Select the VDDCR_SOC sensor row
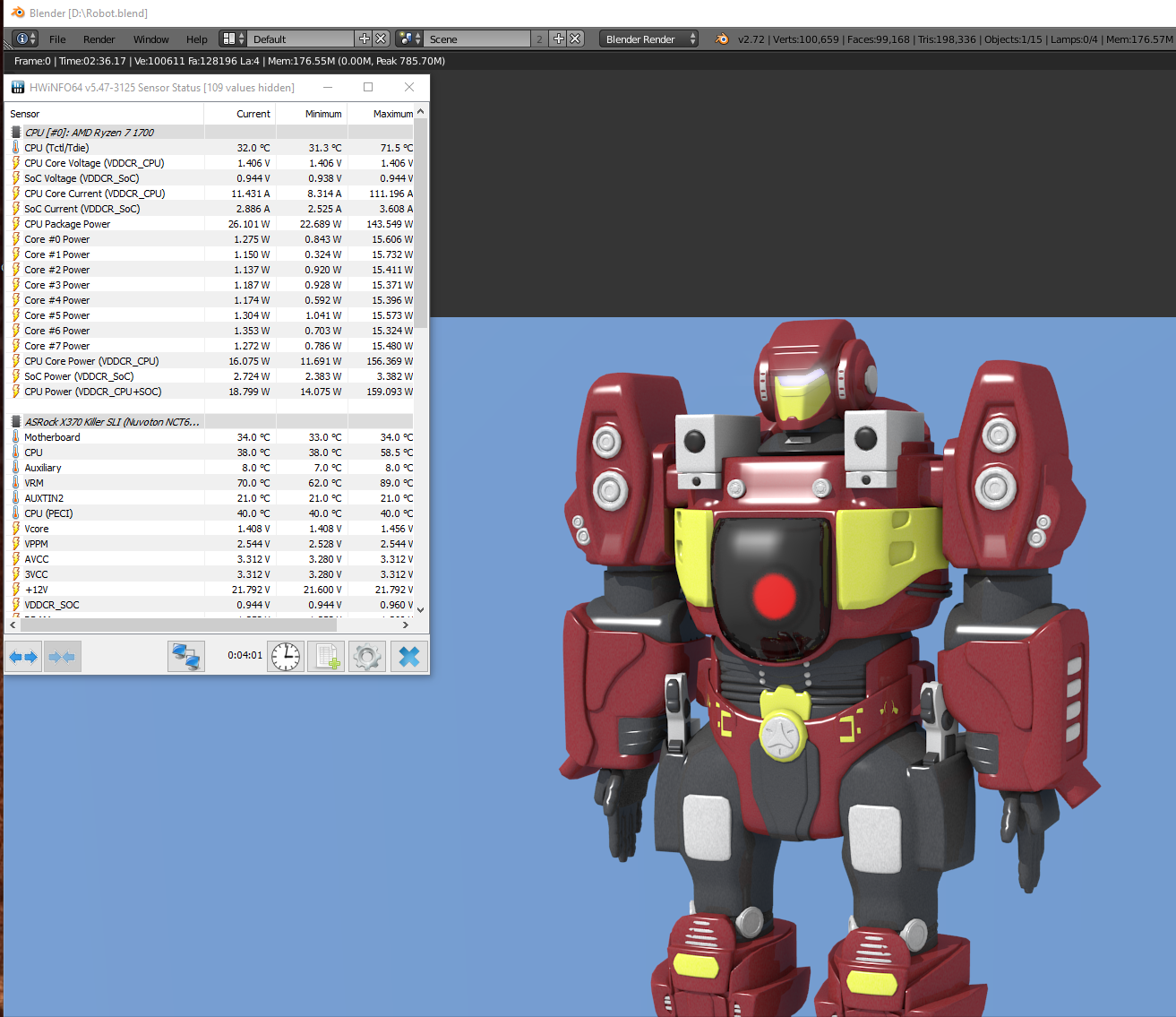Screen dimensions: 1176x1017 [210, 605]
